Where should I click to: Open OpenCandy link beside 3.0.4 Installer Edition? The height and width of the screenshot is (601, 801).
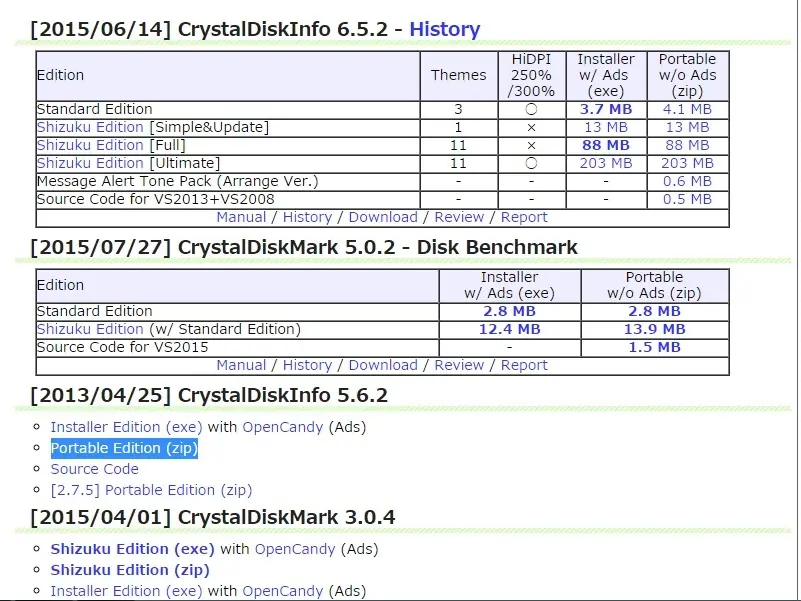coord(282,591)
